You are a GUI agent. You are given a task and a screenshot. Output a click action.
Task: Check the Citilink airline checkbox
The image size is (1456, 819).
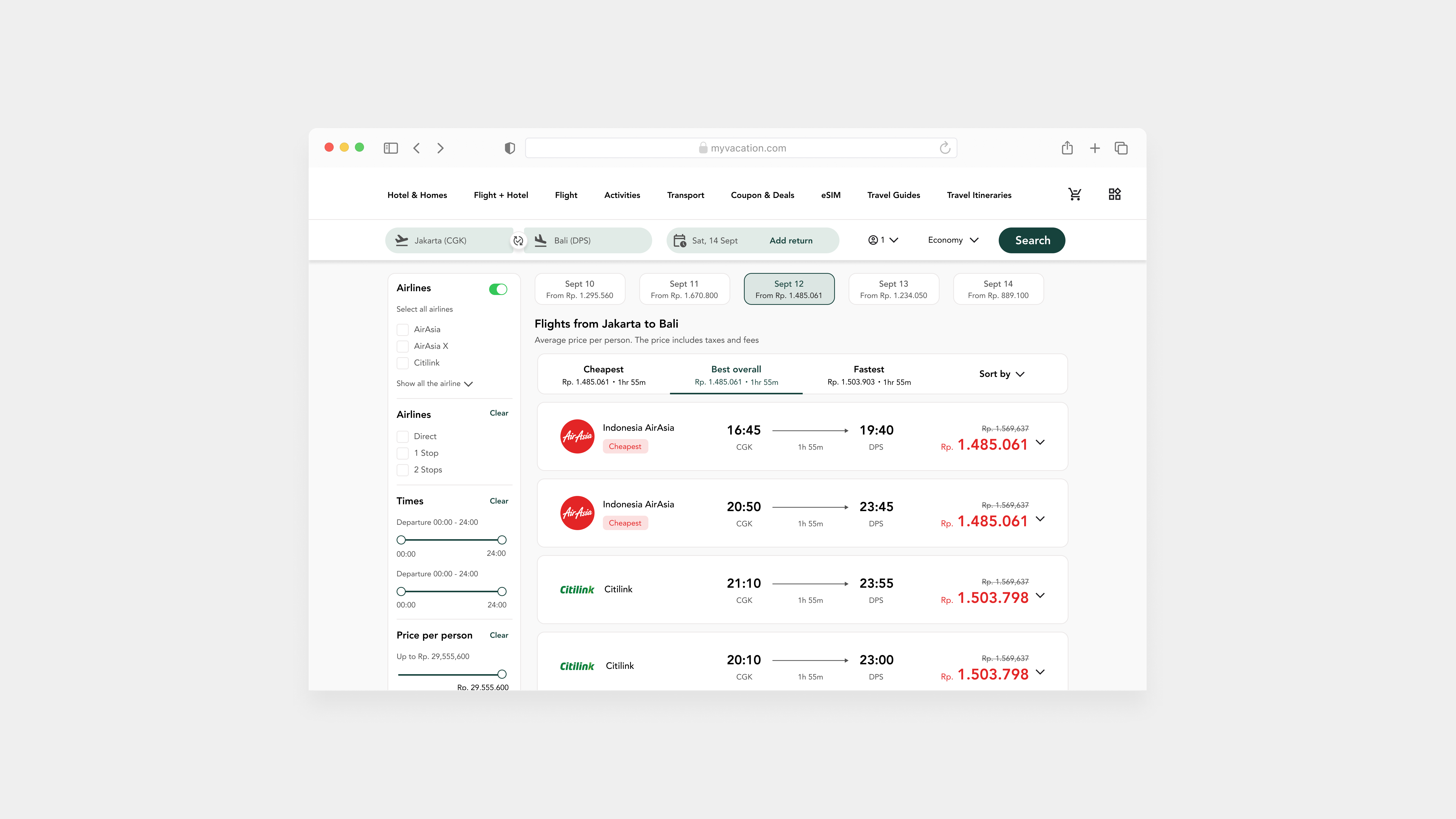pos(402,363)
